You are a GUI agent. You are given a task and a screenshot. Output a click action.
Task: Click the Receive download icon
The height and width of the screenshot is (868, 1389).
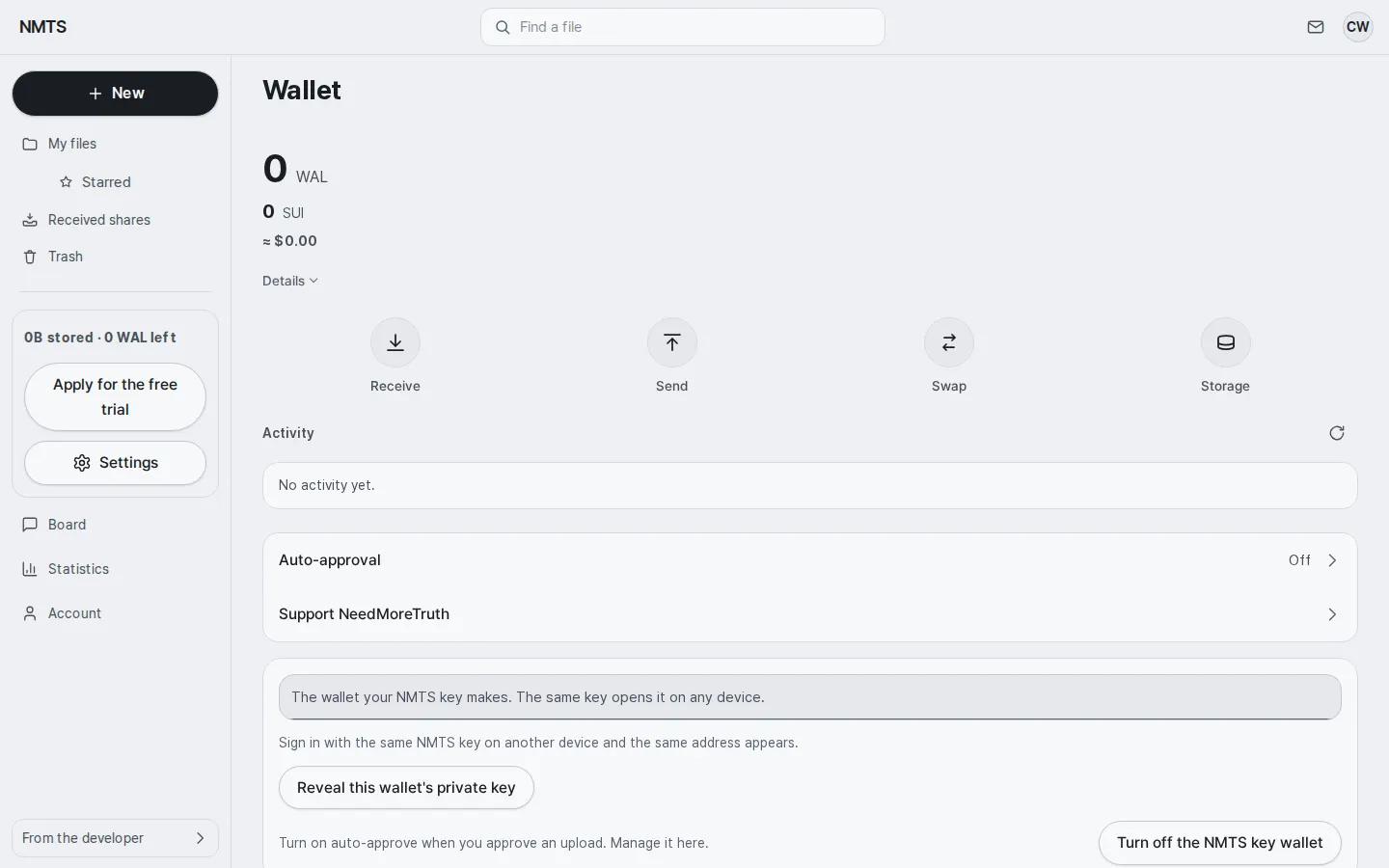[x=395, y=342]
